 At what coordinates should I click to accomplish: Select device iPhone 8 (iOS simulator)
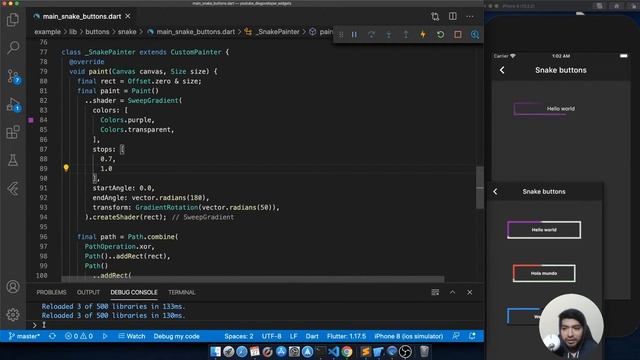click(409, 336)
